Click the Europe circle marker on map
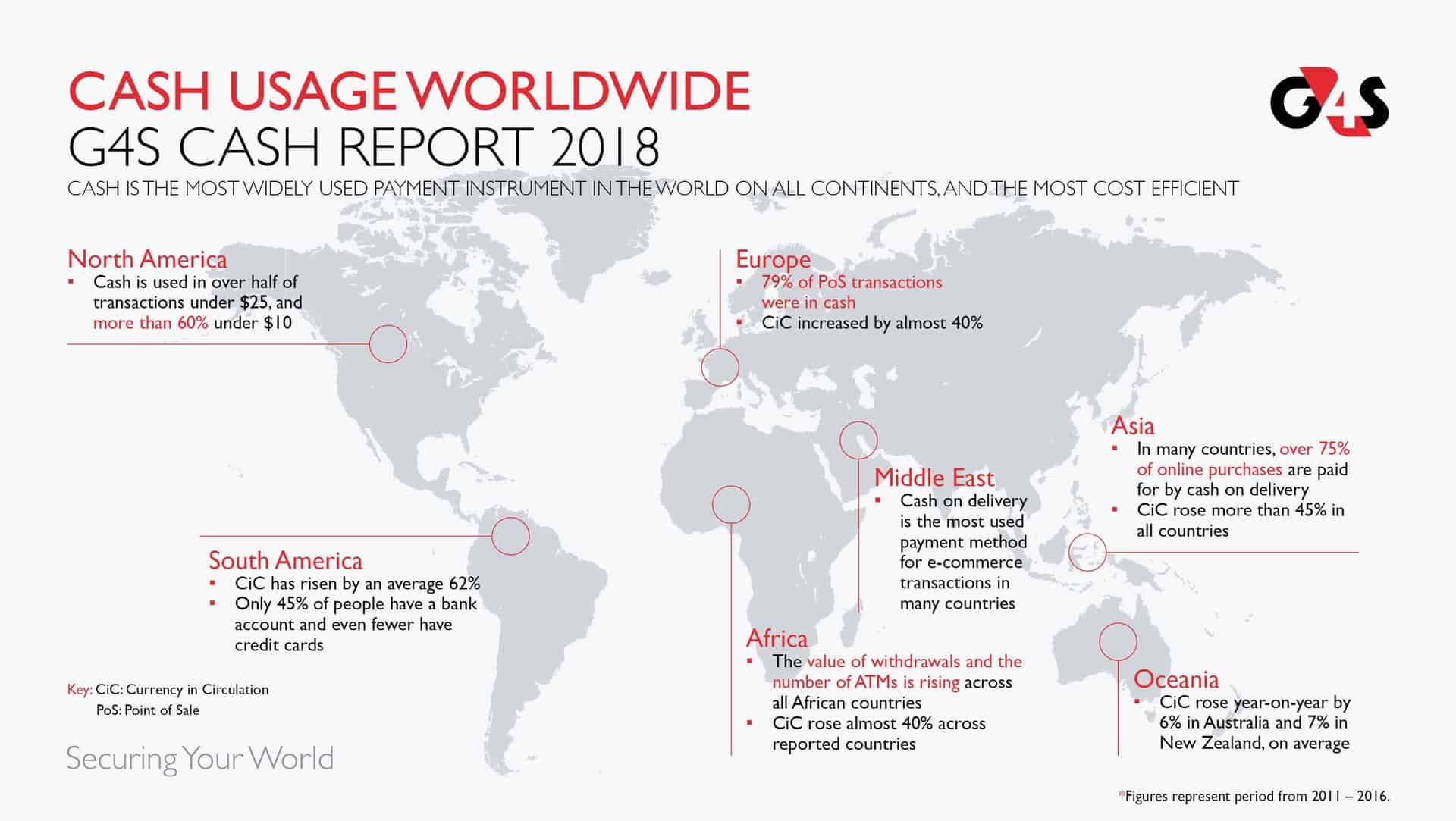This screenshot has height=821, width=1456. coord(720,368)
